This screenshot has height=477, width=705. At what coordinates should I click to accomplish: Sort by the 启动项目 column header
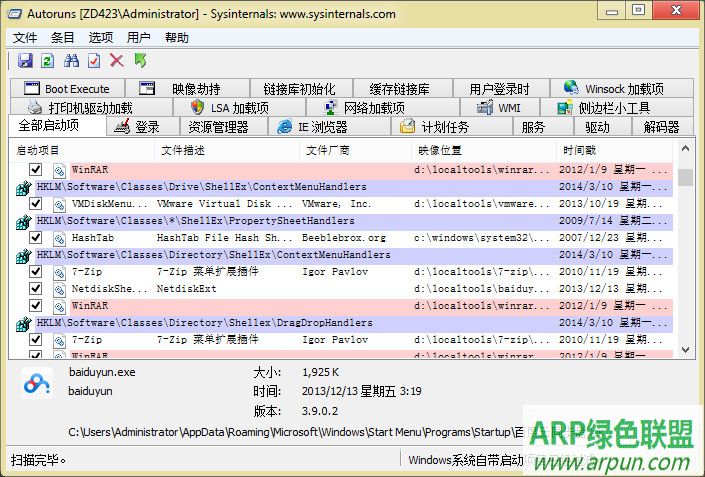[x=81, y=150]
